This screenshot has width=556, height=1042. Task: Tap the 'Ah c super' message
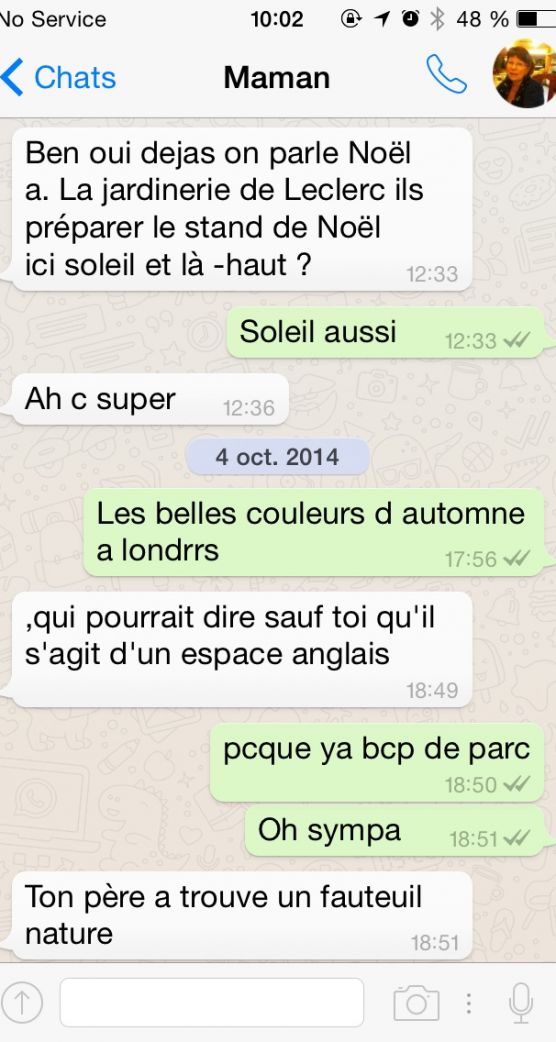151,399
